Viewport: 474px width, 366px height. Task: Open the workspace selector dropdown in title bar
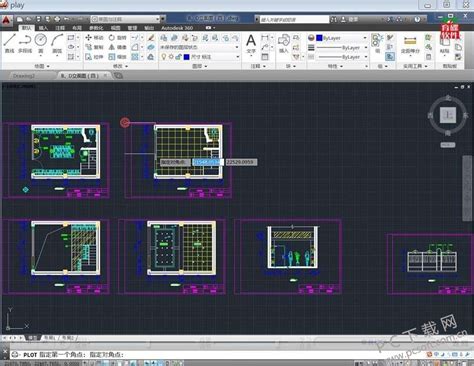click(126, 19)
